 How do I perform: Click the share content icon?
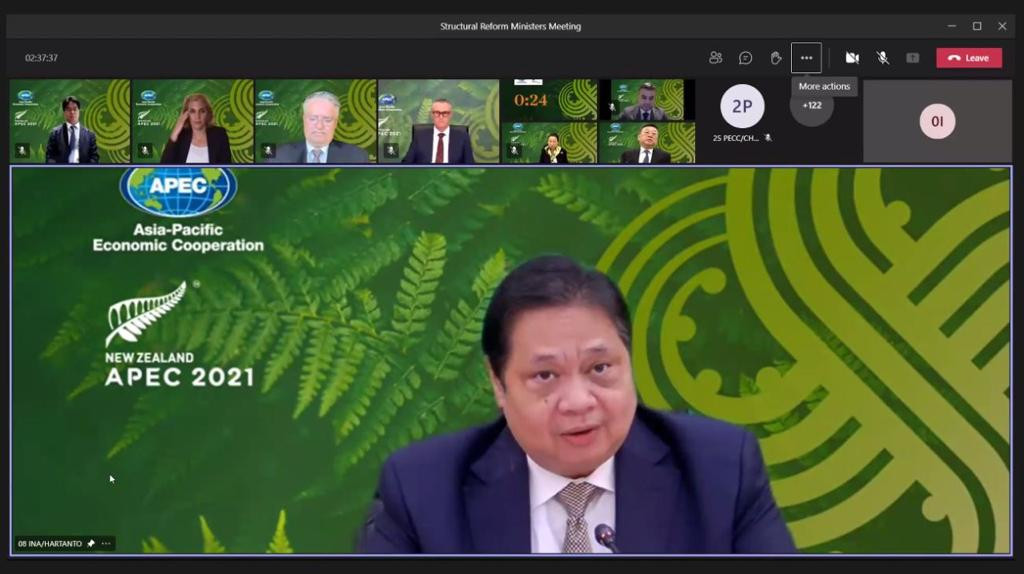click(913, 58)
